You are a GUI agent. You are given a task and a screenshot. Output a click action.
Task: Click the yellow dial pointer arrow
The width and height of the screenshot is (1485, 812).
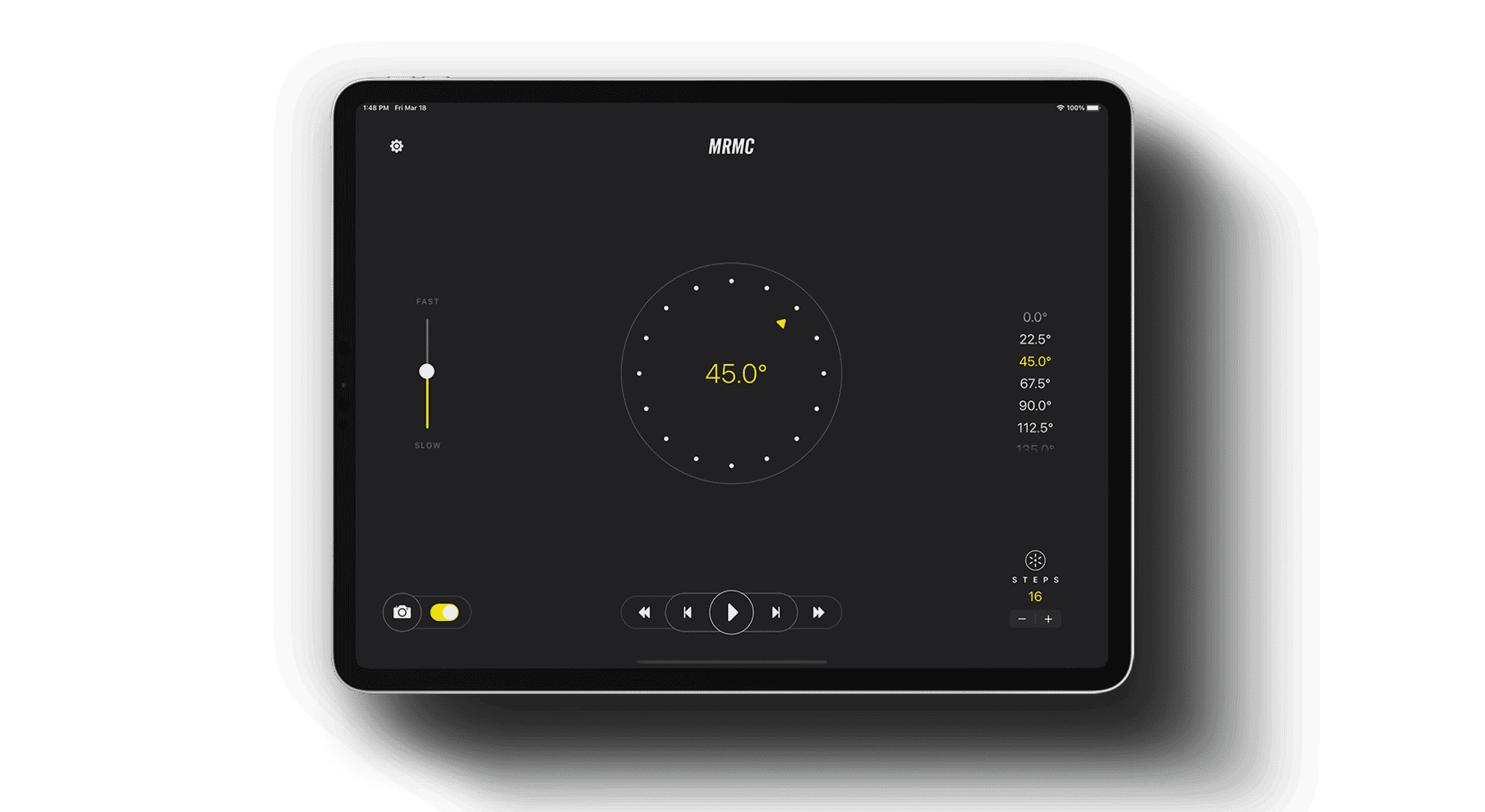(x=781, y=323)
